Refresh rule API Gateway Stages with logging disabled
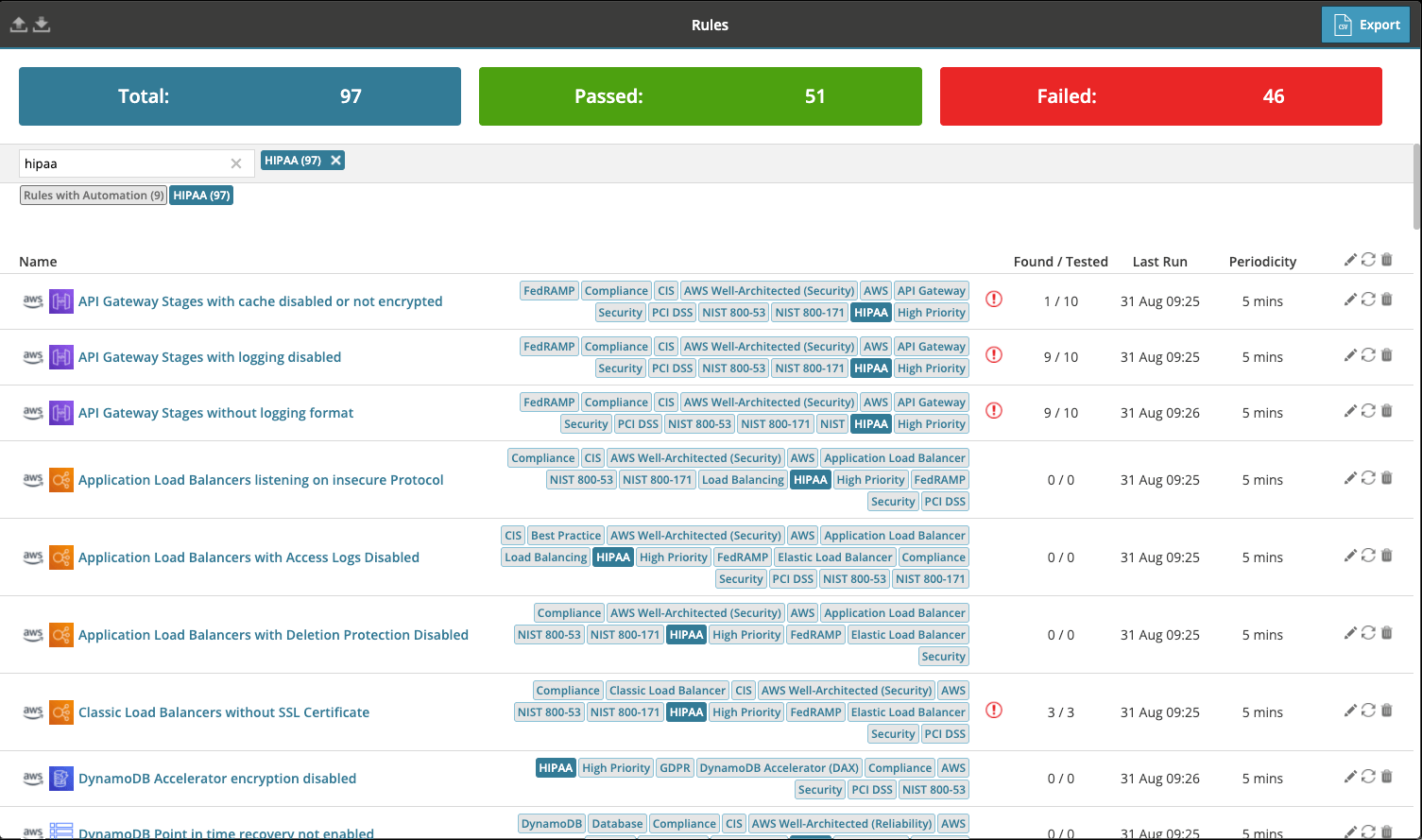This screenshot has width=1422, height=840. tap(1368, 355)
